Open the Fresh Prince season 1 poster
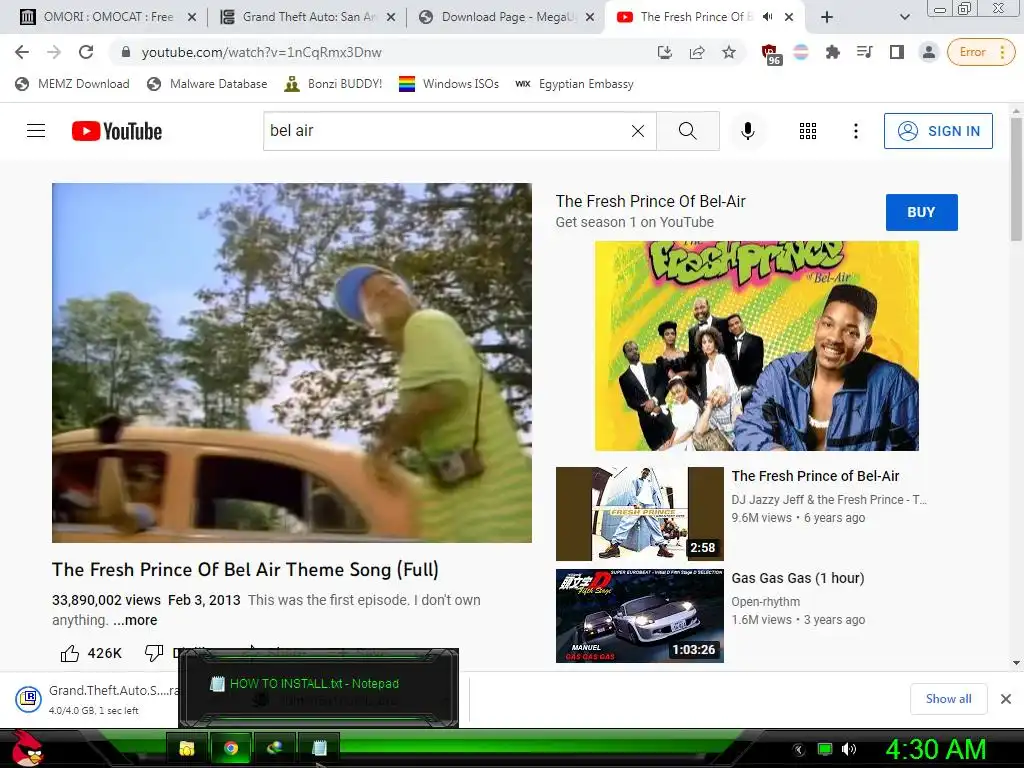The height and width of the screenshot is (768, 1024). pos(756,345)
